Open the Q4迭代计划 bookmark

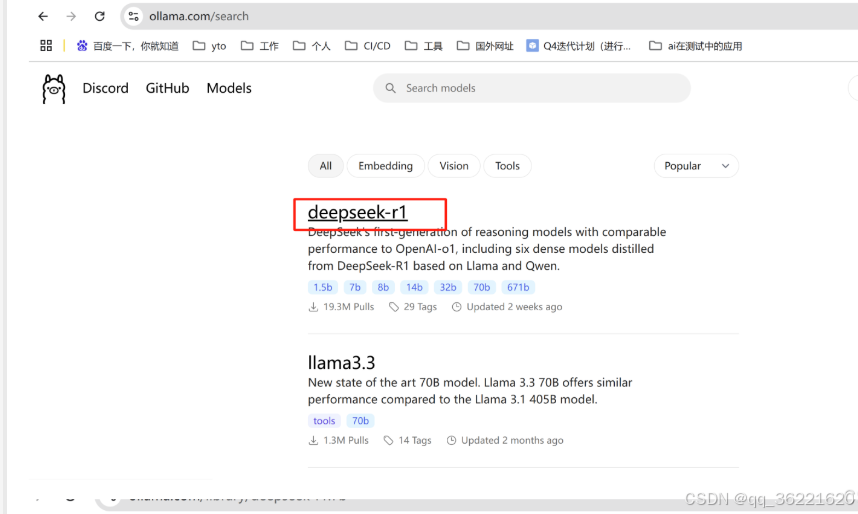click(579, 46)
